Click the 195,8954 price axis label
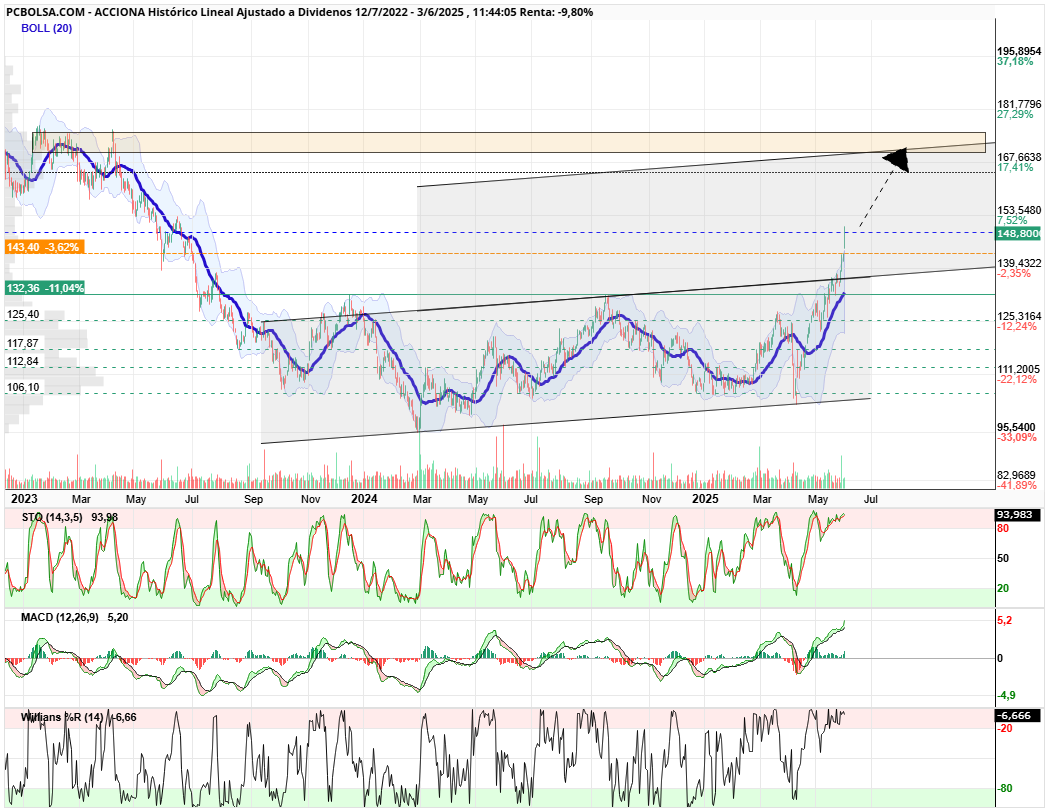1049x812 pixels. [1019, 52]
